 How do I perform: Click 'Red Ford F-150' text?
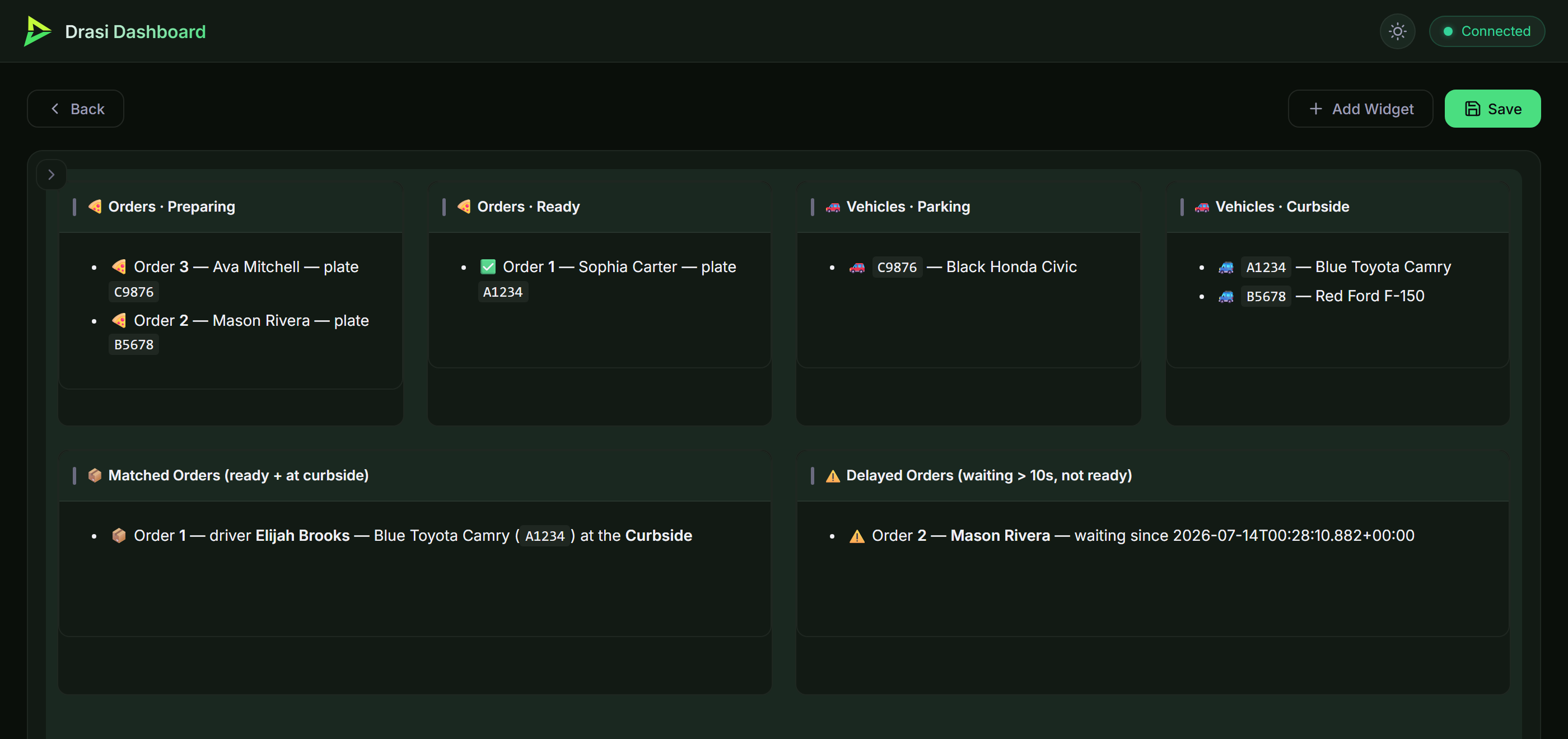pyautogui.click(x=1370, y=296)
